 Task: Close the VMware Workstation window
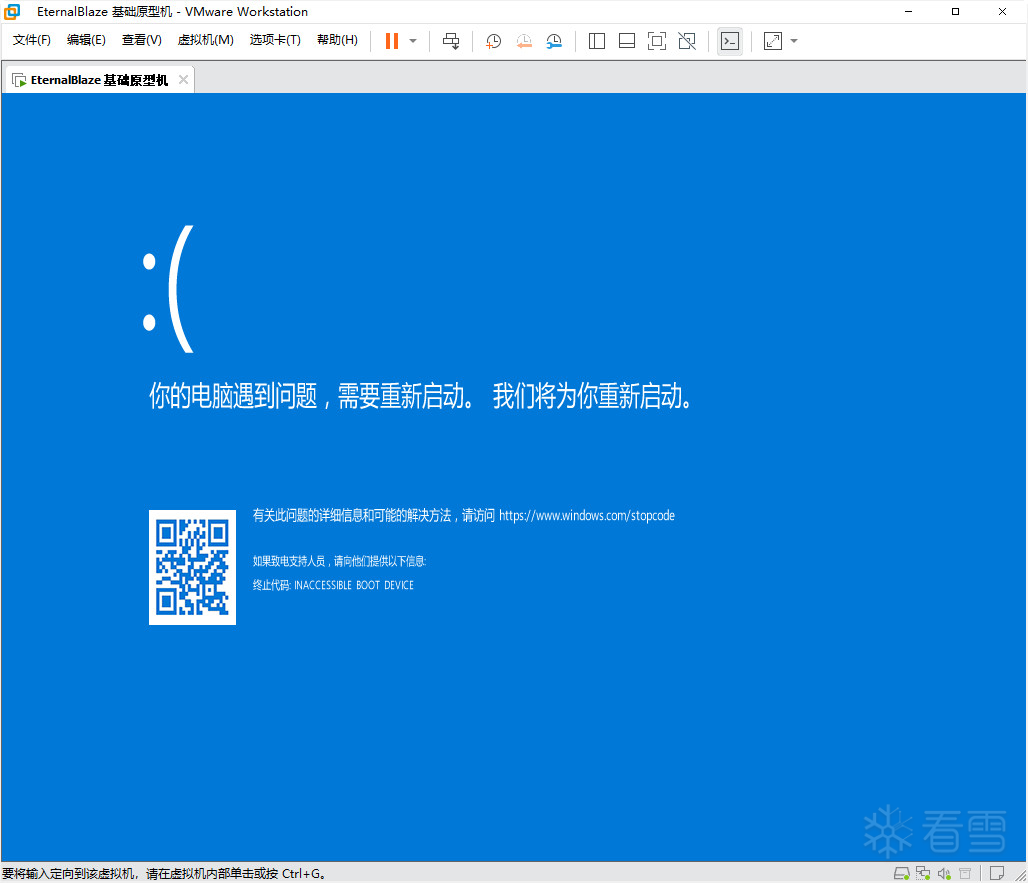1002,12
